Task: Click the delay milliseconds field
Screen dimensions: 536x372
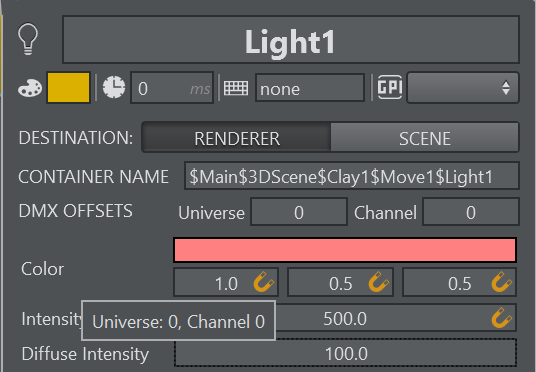Action: pyautogui.click(x=172, y=88)
